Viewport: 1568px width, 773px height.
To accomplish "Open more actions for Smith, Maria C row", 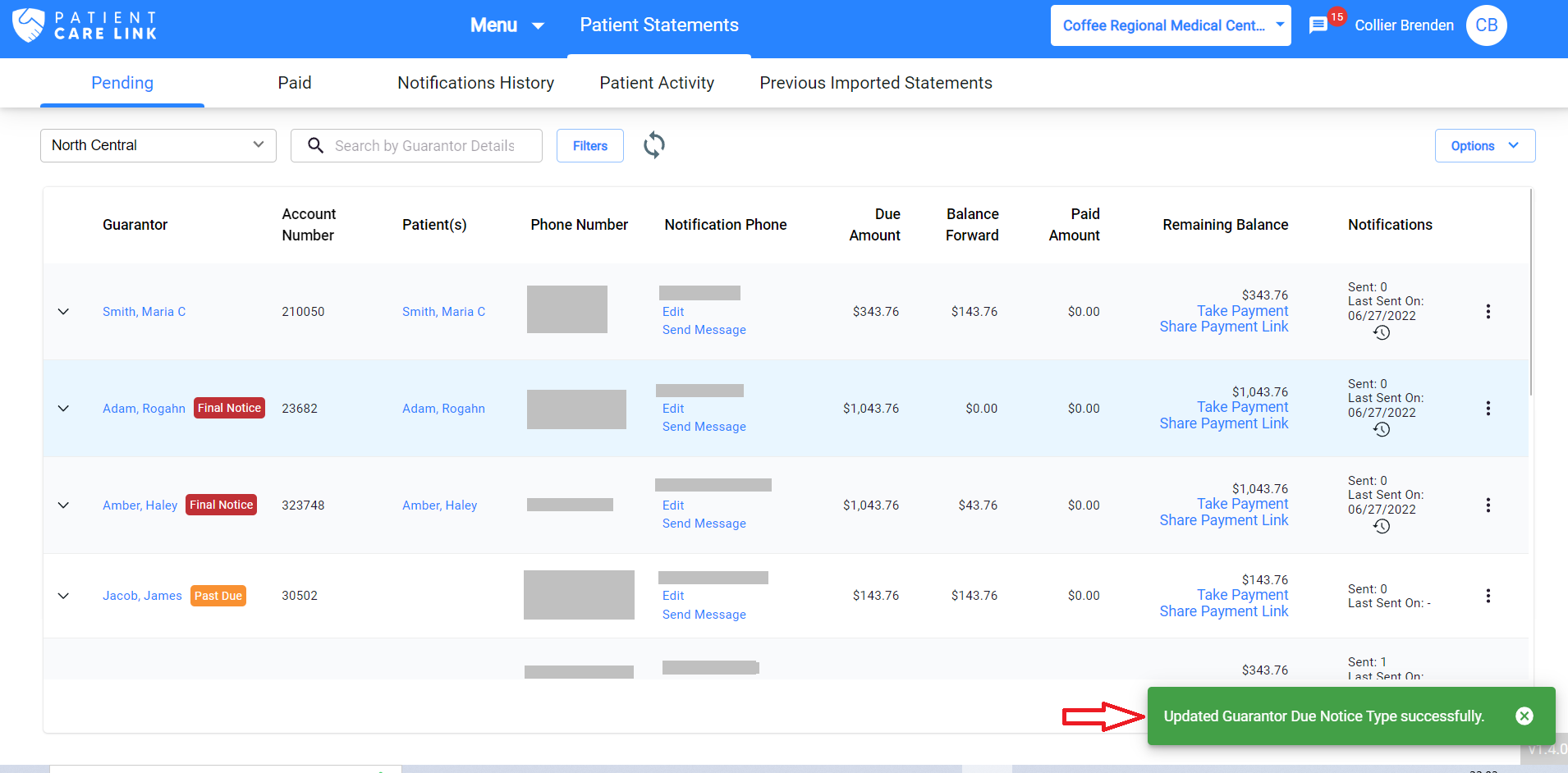I will (1488, 312).
